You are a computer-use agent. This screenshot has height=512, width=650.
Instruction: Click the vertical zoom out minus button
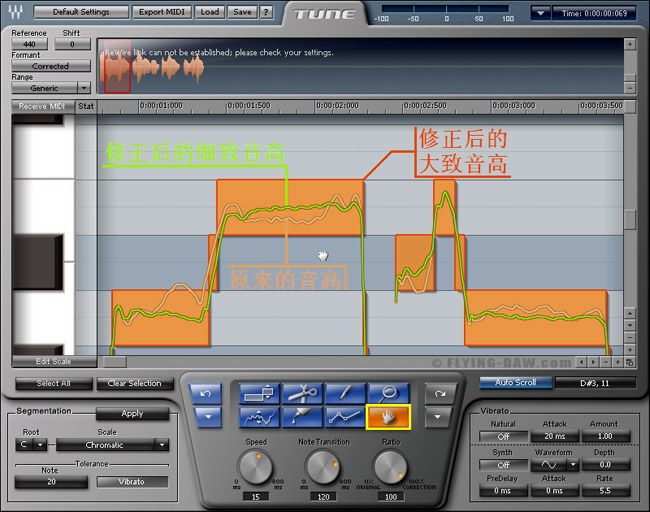630,338
